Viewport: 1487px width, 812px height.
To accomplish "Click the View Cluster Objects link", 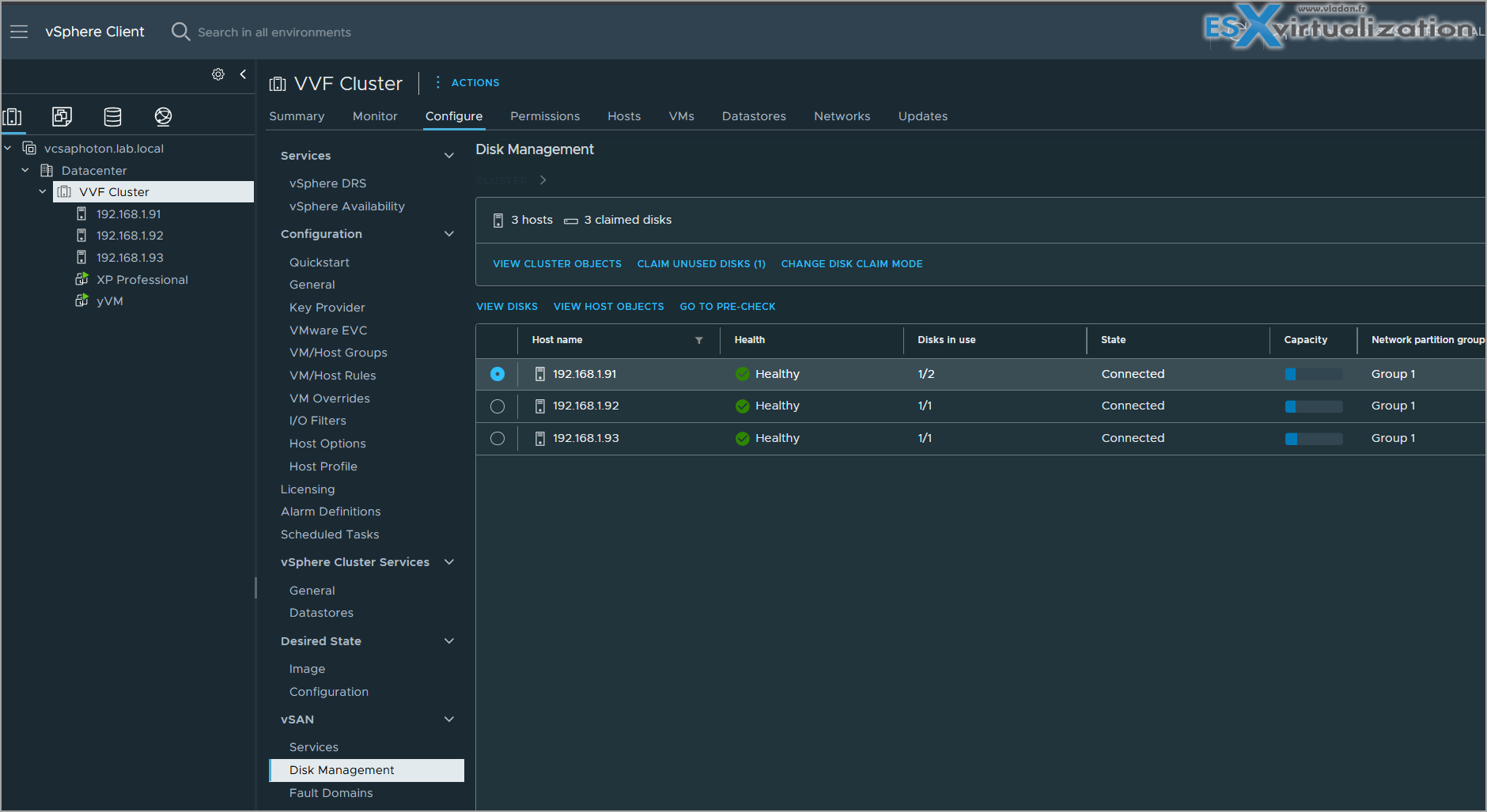I will [x=557, y=264].
